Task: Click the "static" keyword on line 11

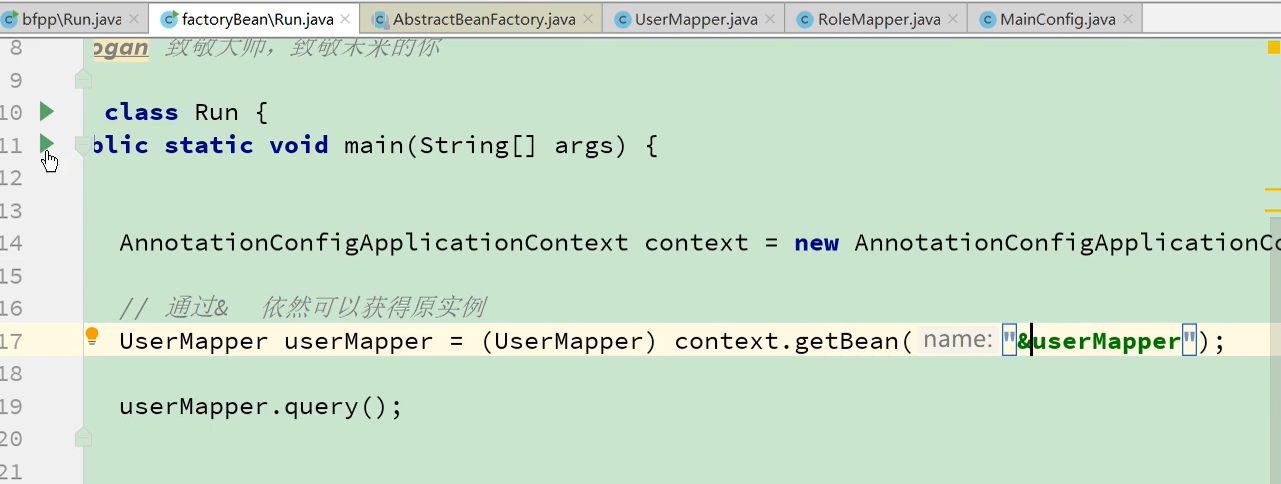Action: (209, 145)
